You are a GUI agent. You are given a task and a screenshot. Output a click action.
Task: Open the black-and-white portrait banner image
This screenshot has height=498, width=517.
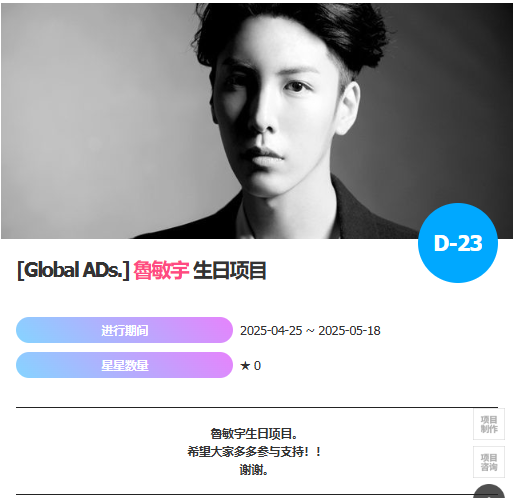coord(257,121)
